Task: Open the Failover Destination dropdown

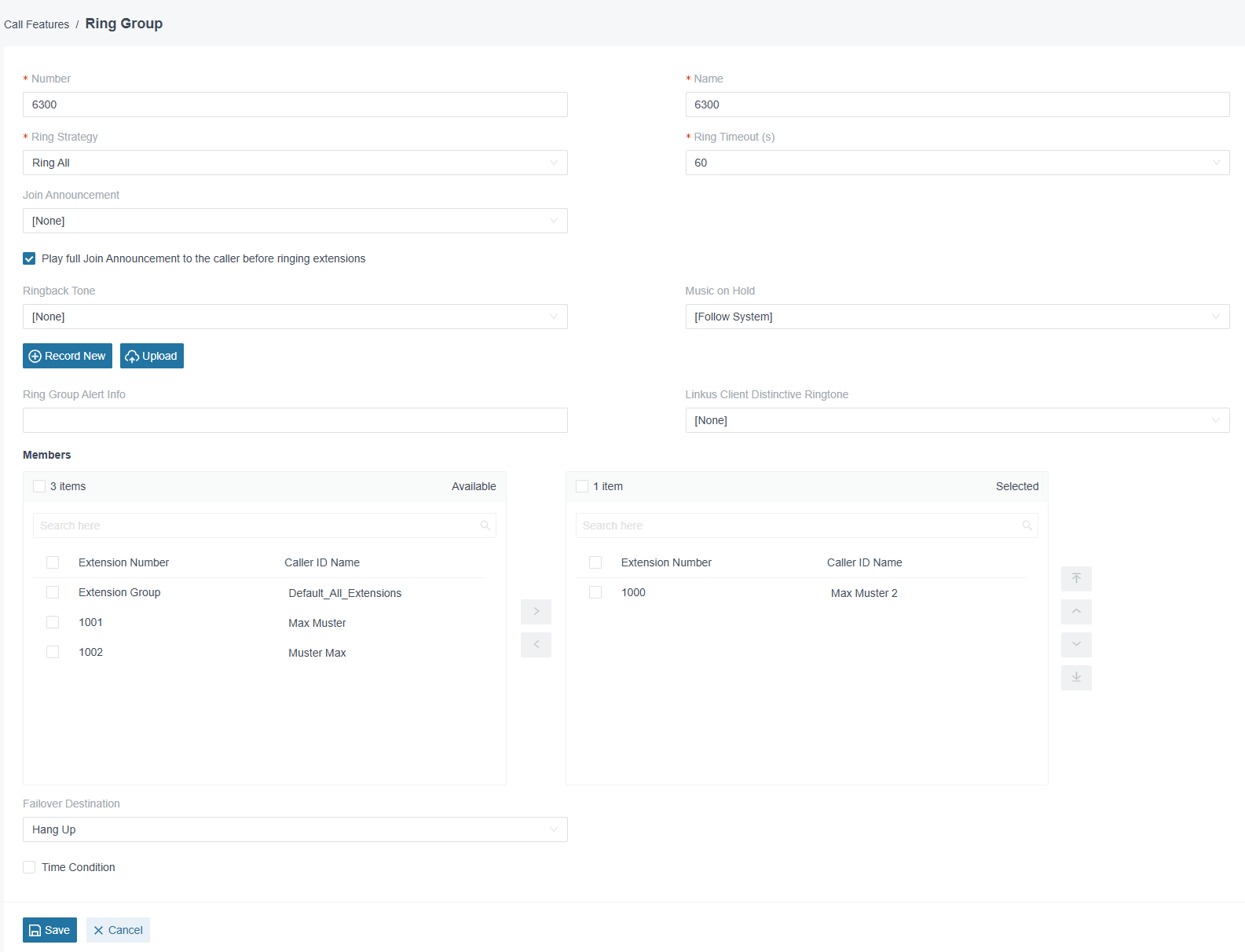Action: pos(295,829)
